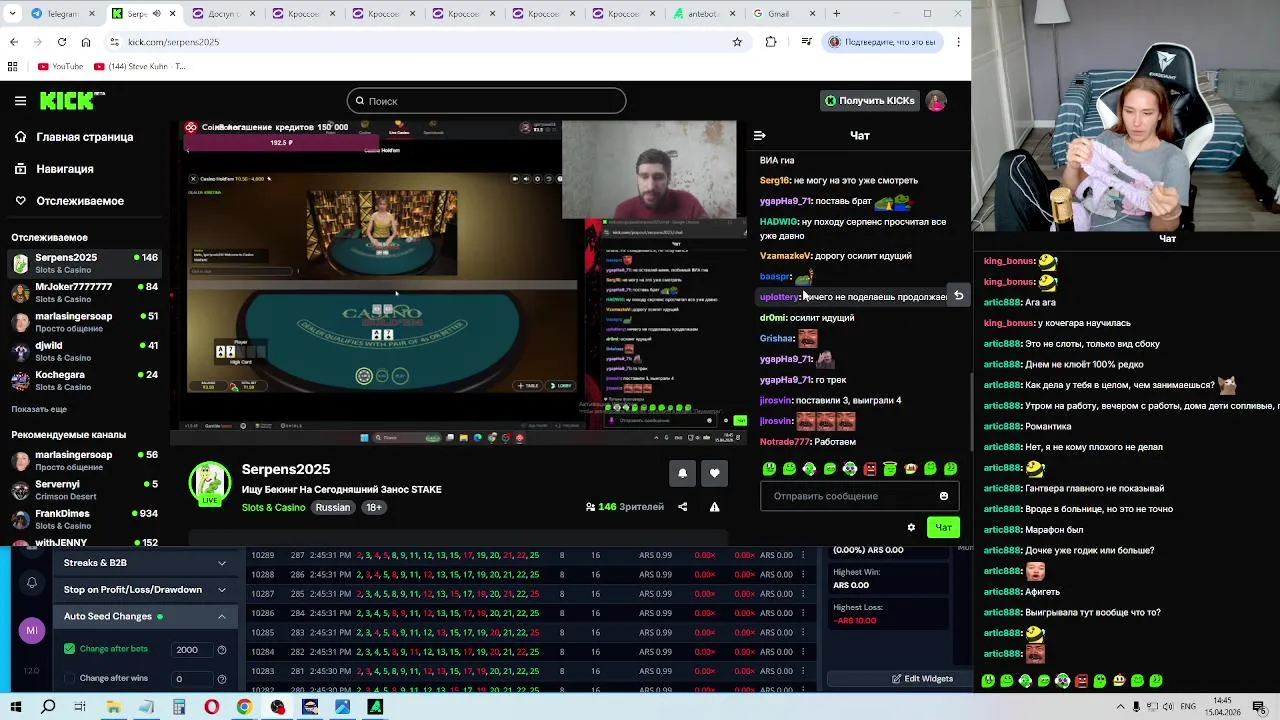Click the Получить KICKs button

pos(869,101)
